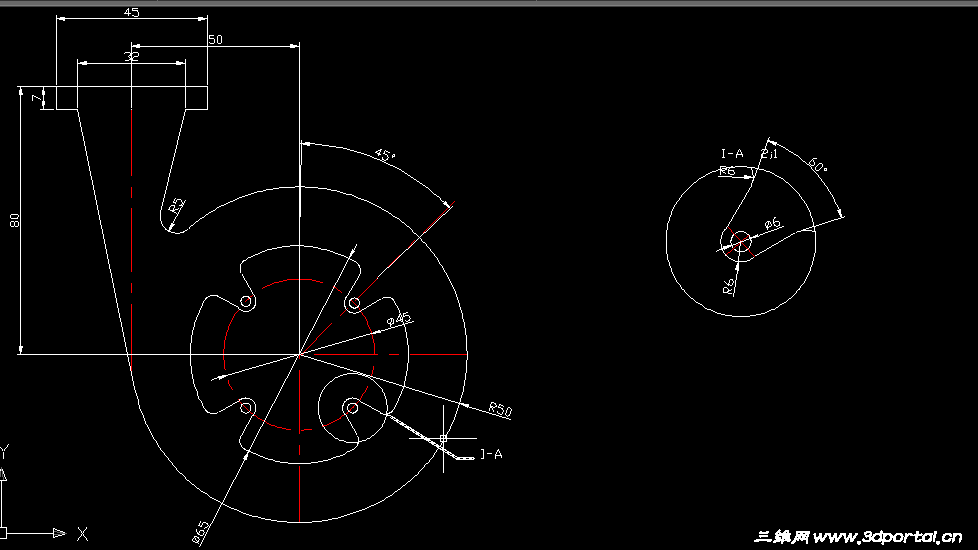Pick the small ø6 hole in detail view
The width and height of the screenshot is (978, 550).
pos(740,242)
